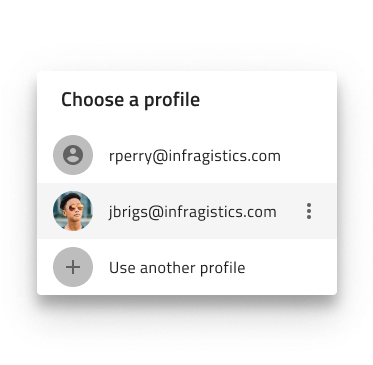Expand more actions beside jbrigs email
The width and height of the screenshot is (373, 365).
point(309,211)
